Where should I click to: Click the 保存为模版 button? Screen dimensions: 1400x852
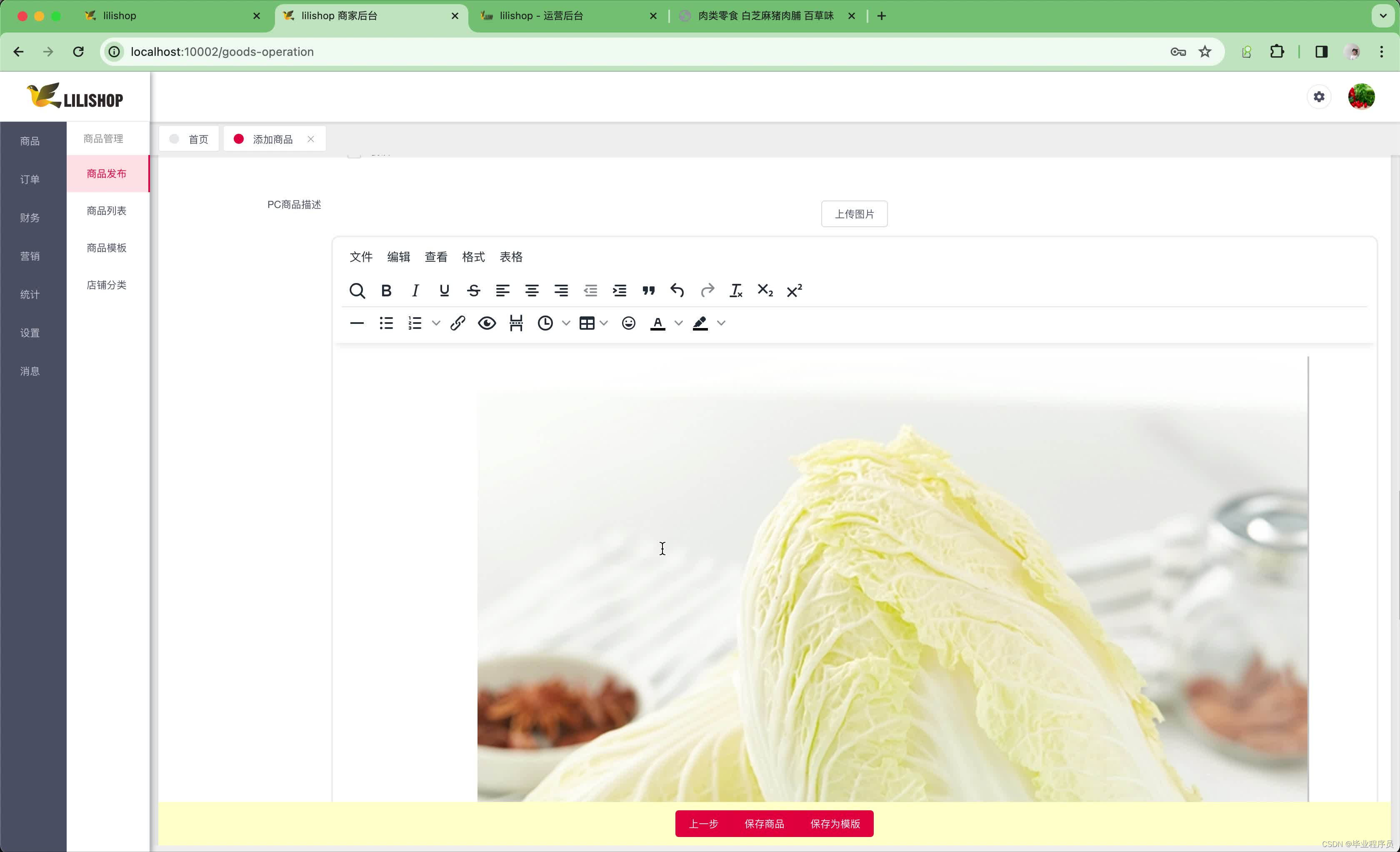[x=835, y=824]
